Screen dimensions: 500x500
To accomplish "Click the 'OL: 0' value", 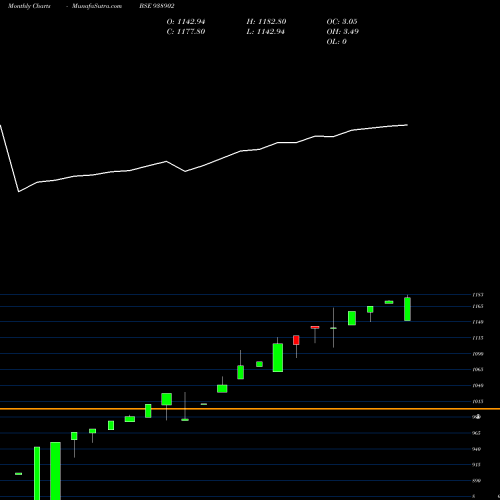I will pyautogui.click(x=336, y=42).
